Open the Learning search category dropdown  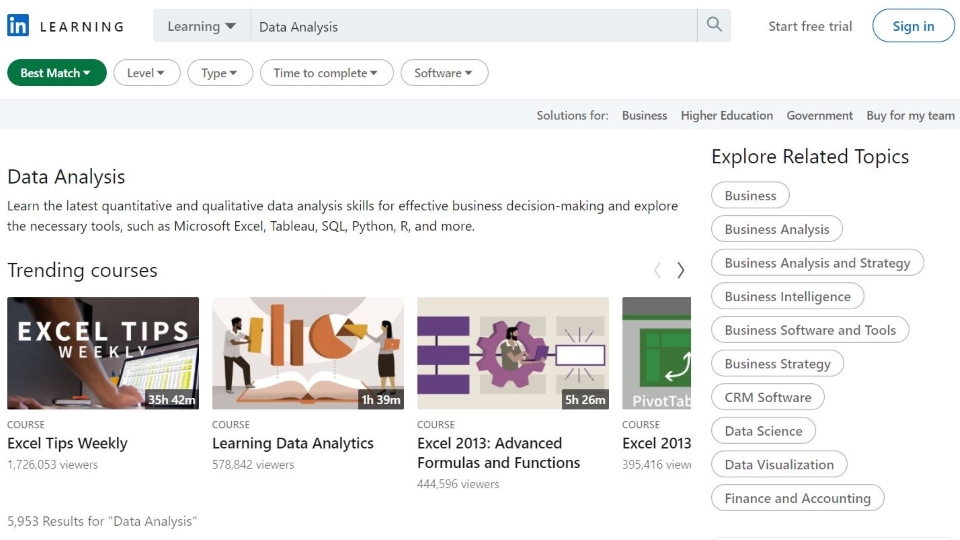[x=201, y=26]
